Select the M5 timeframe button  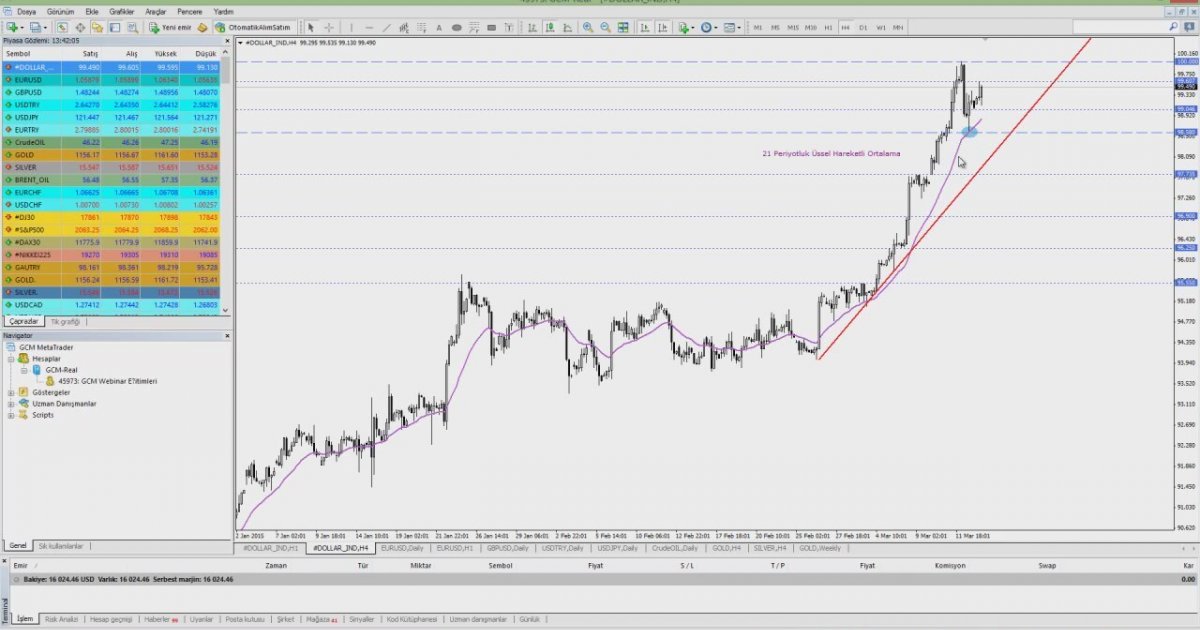click(775, 28)
